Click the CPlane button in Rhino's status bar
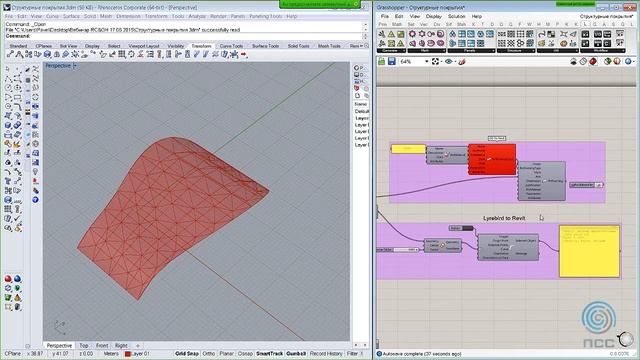The height and width of the screenshot is (360, 640). click(x=13, y=353)
